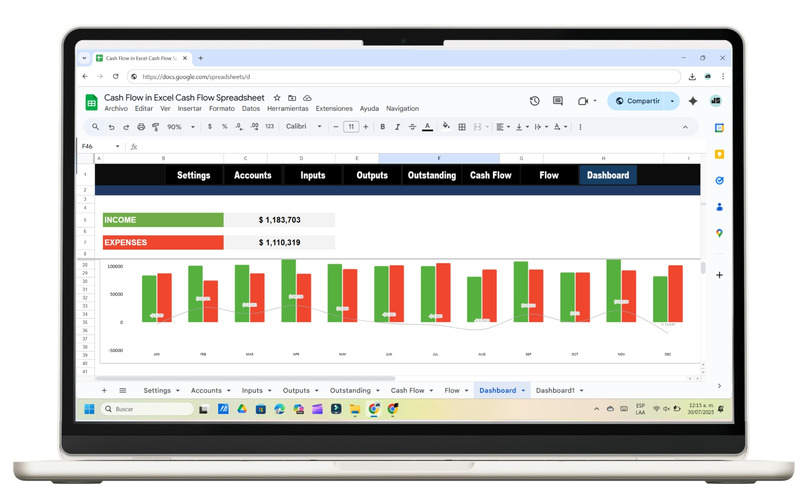Decrease font size with minus button
The image size is (800, 500).
[x=336, y=127]
